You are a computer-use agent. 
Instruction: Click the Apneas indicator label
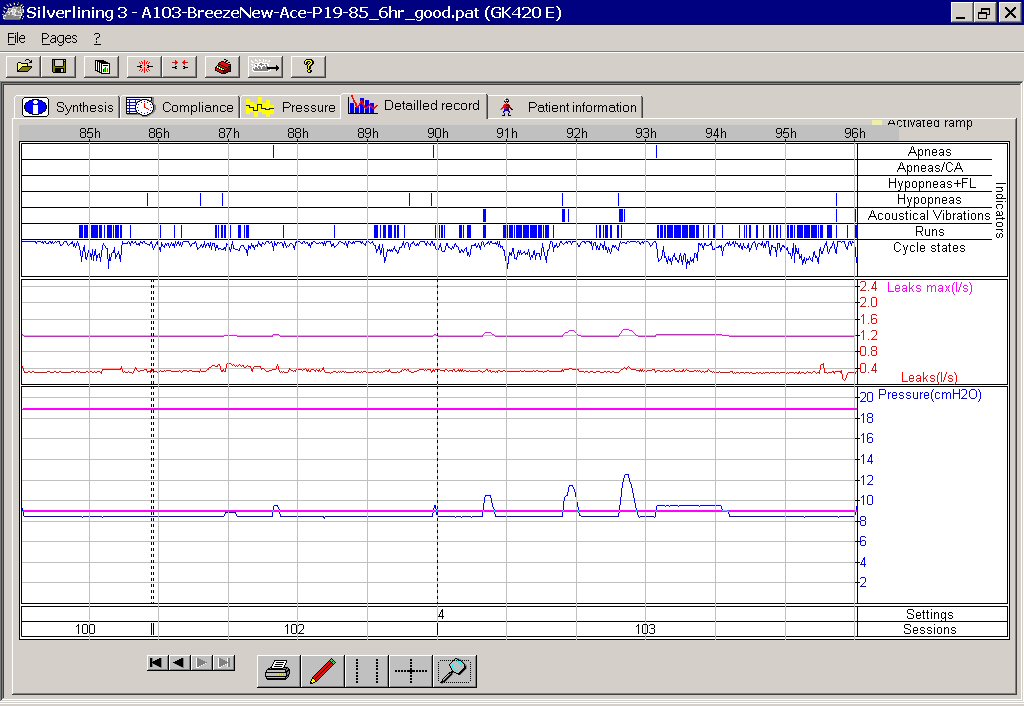pos(929,152)
